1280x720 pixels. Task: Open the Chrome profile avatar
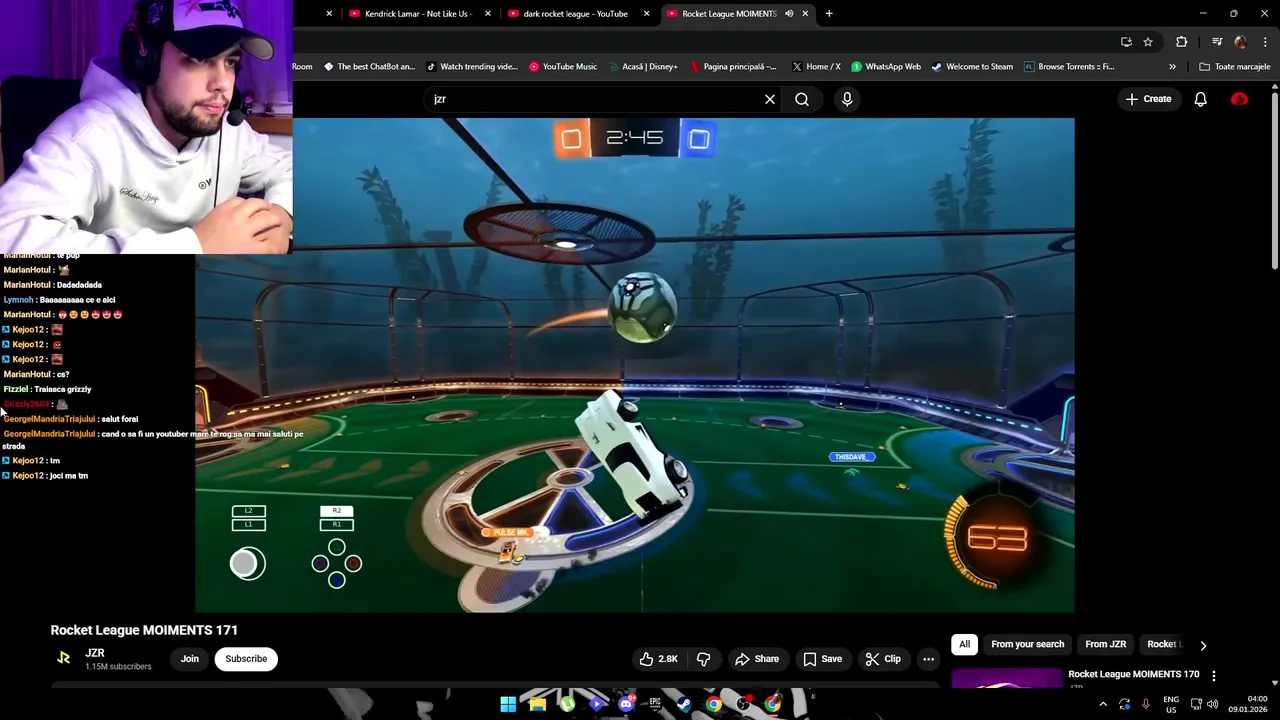pyautogui.click(x=1241, y=42)
